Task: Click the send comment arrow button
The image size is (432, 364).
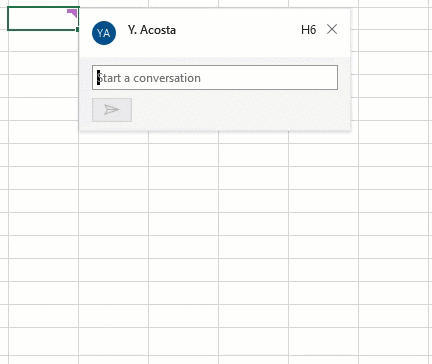Action: point(112,110)
